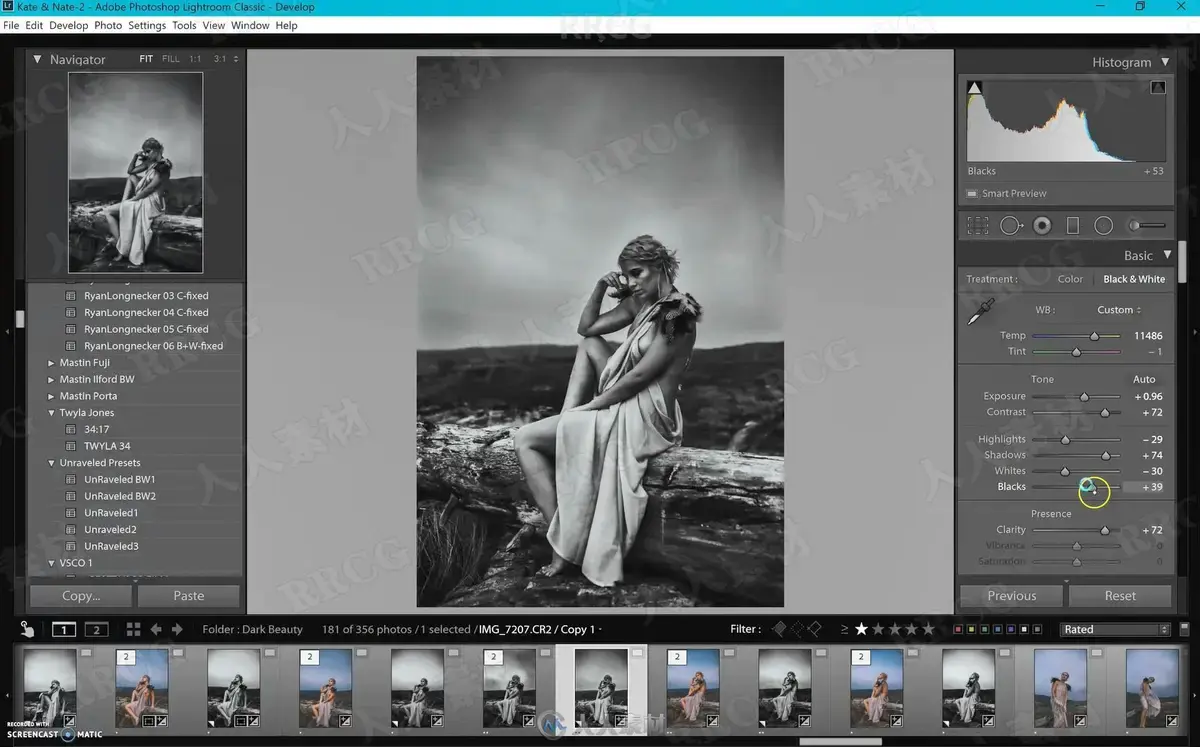
Task: Pick the White Balance eyedropper tool
Action: click(x=979, y=312)
